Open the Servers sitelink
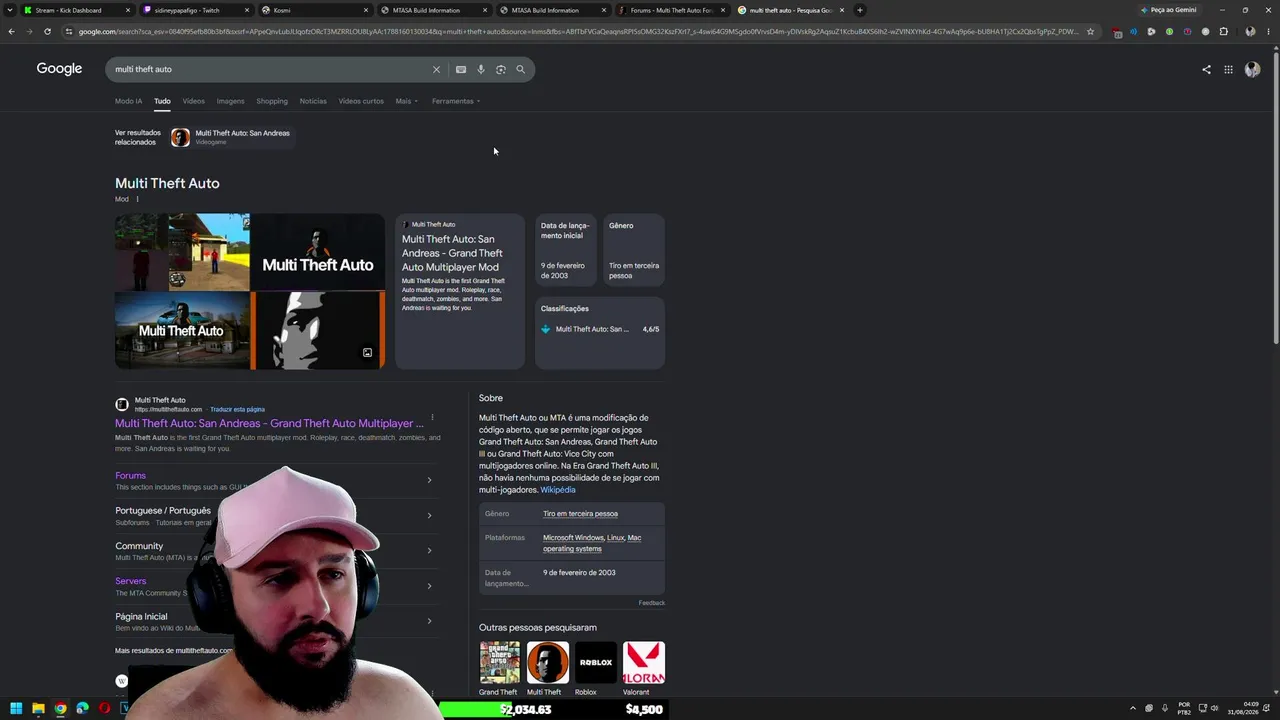 130,581
